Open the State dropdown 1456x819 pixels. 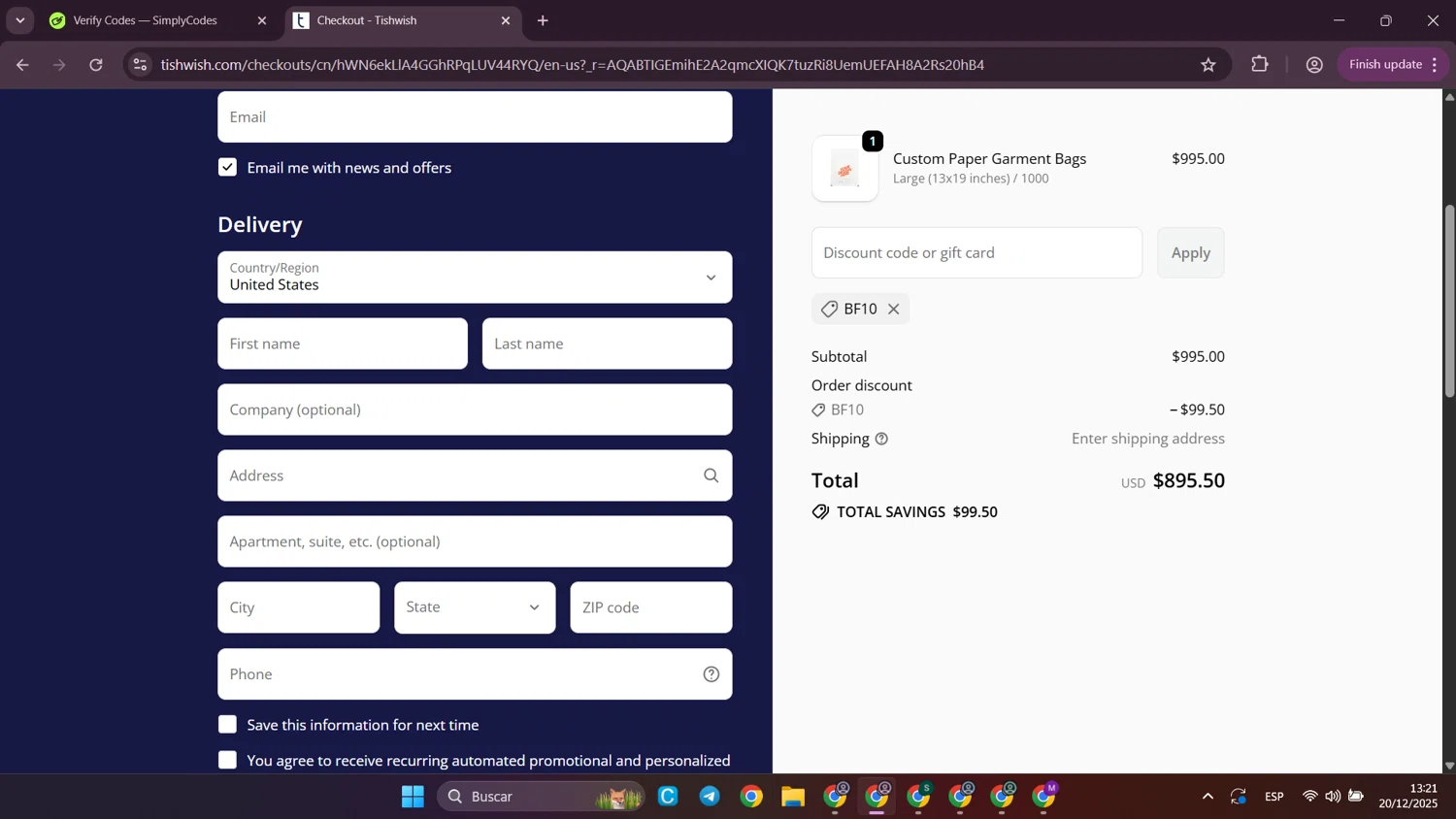pos(475,607)
